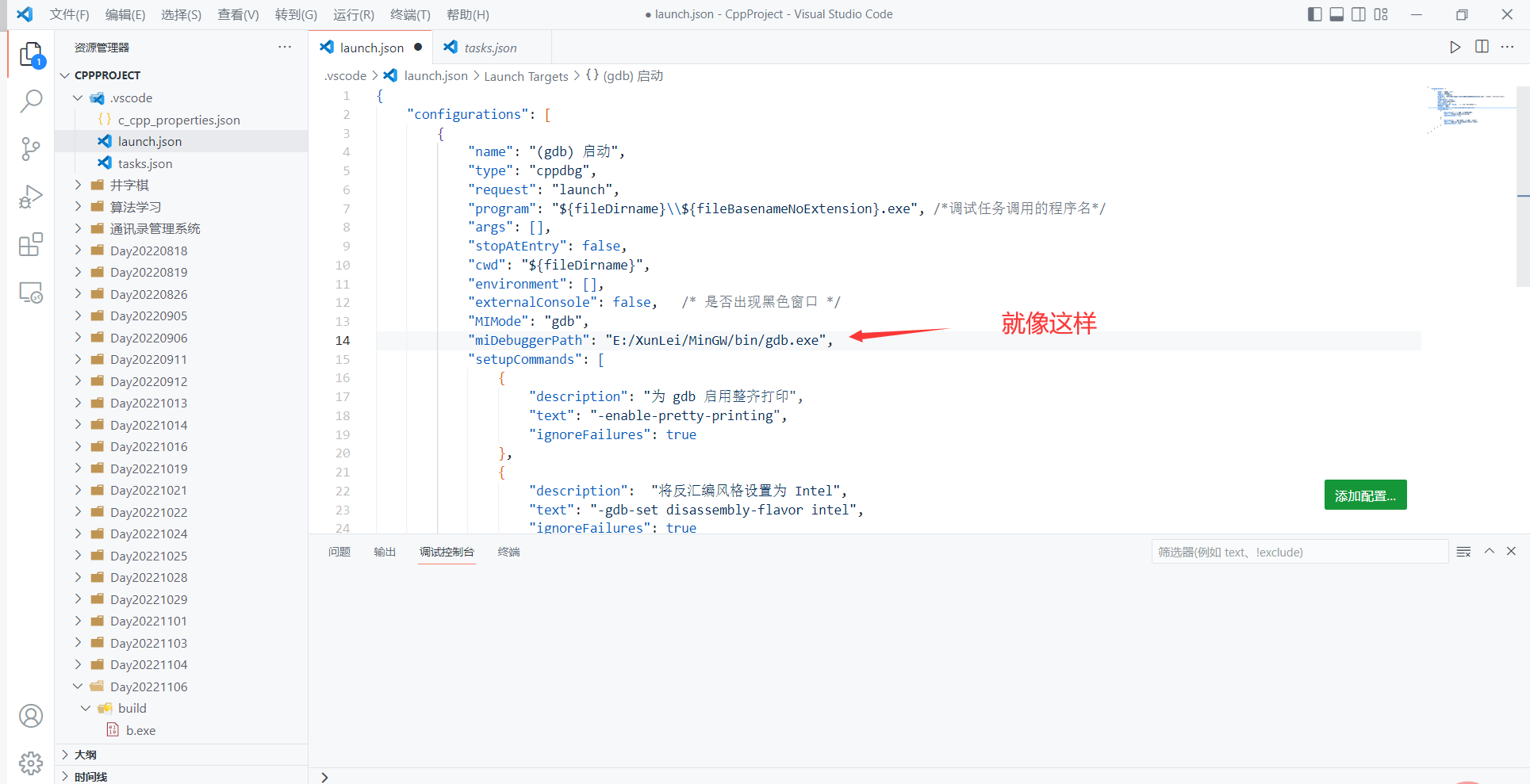Open the VS Code application icon menu
The height and width of the screenshot is (784, 1530).
(x=25, y=14)
